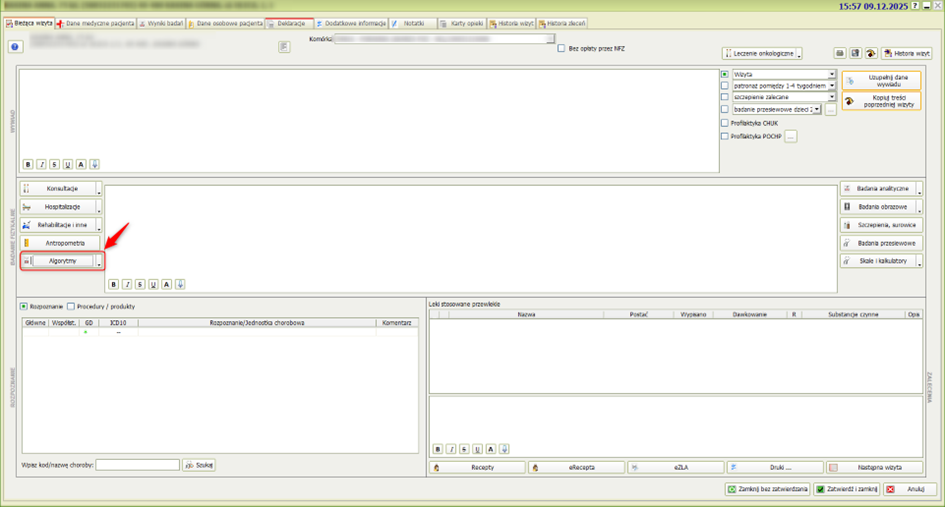Enable the Bez opłaty przez NFZ checkbox
This screenshot has width=945, height=507.
[562, 48]
